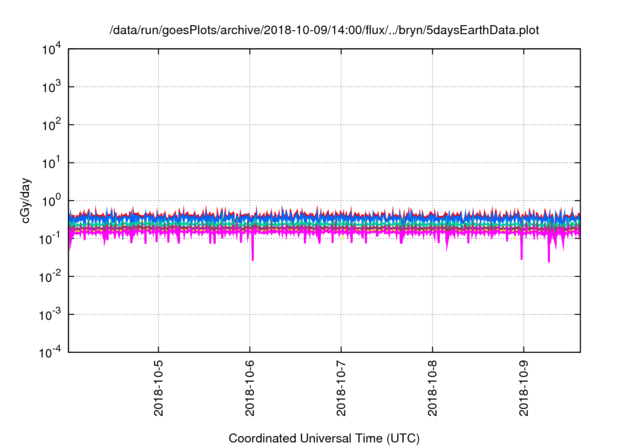Click the plot title file path

(x=324, y=30)
